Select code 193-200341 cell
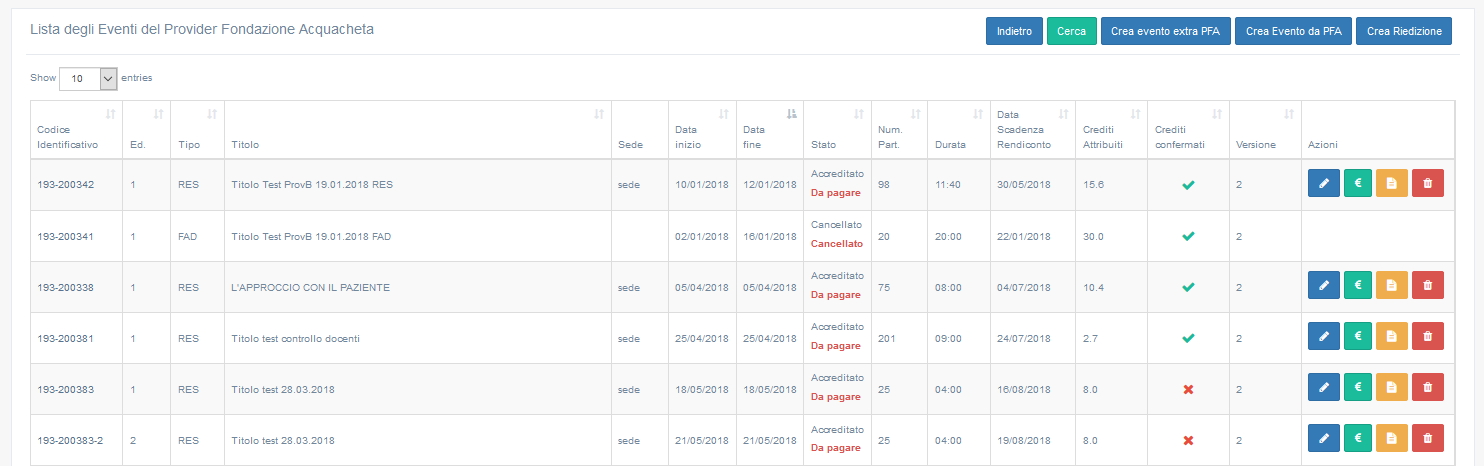Image resolution: width=1484 pixels, height=466 pixels. 76,236
